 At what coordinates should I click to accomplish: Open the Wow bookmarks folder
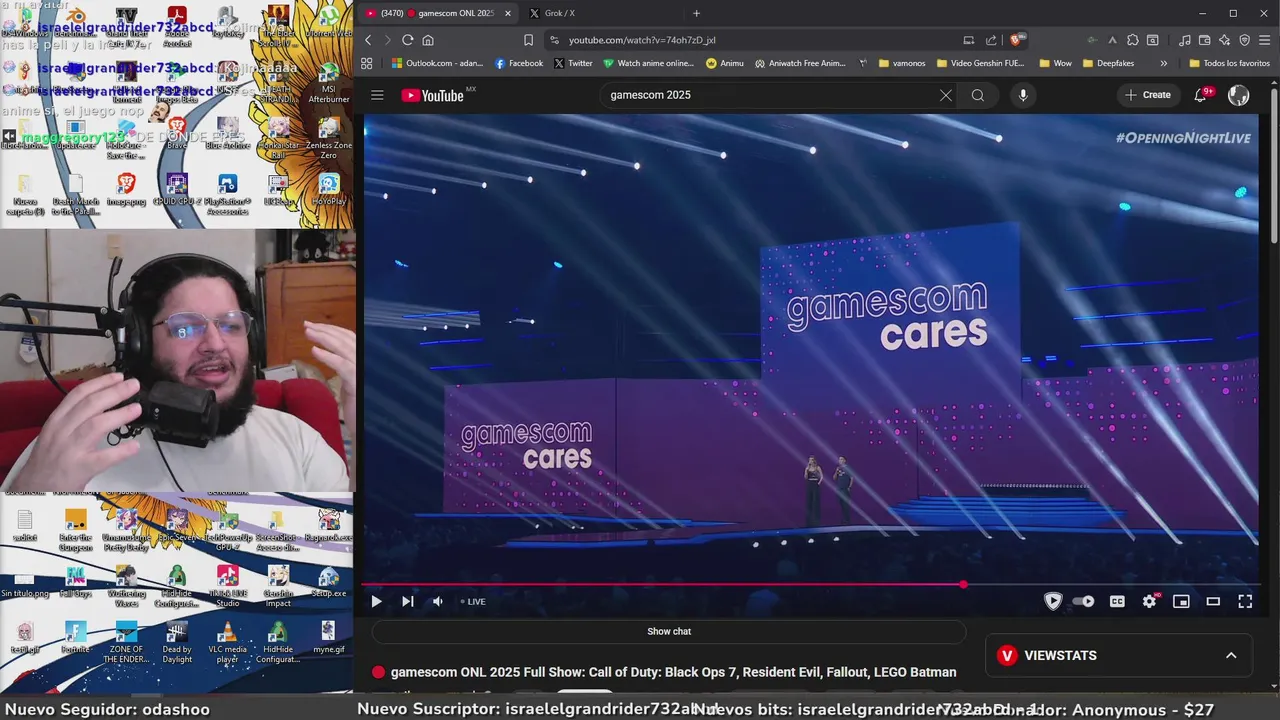1055,63
